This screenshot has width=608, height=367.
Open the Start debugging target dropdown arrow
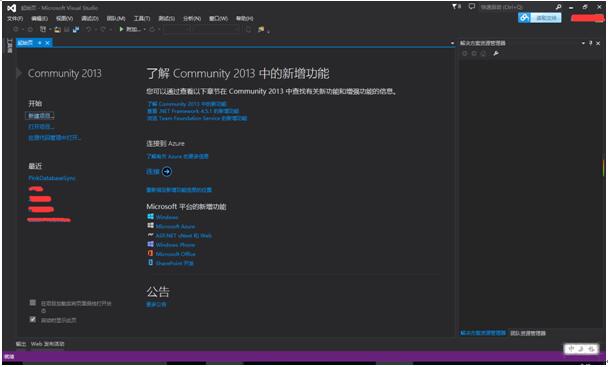[x=144, y=29]
